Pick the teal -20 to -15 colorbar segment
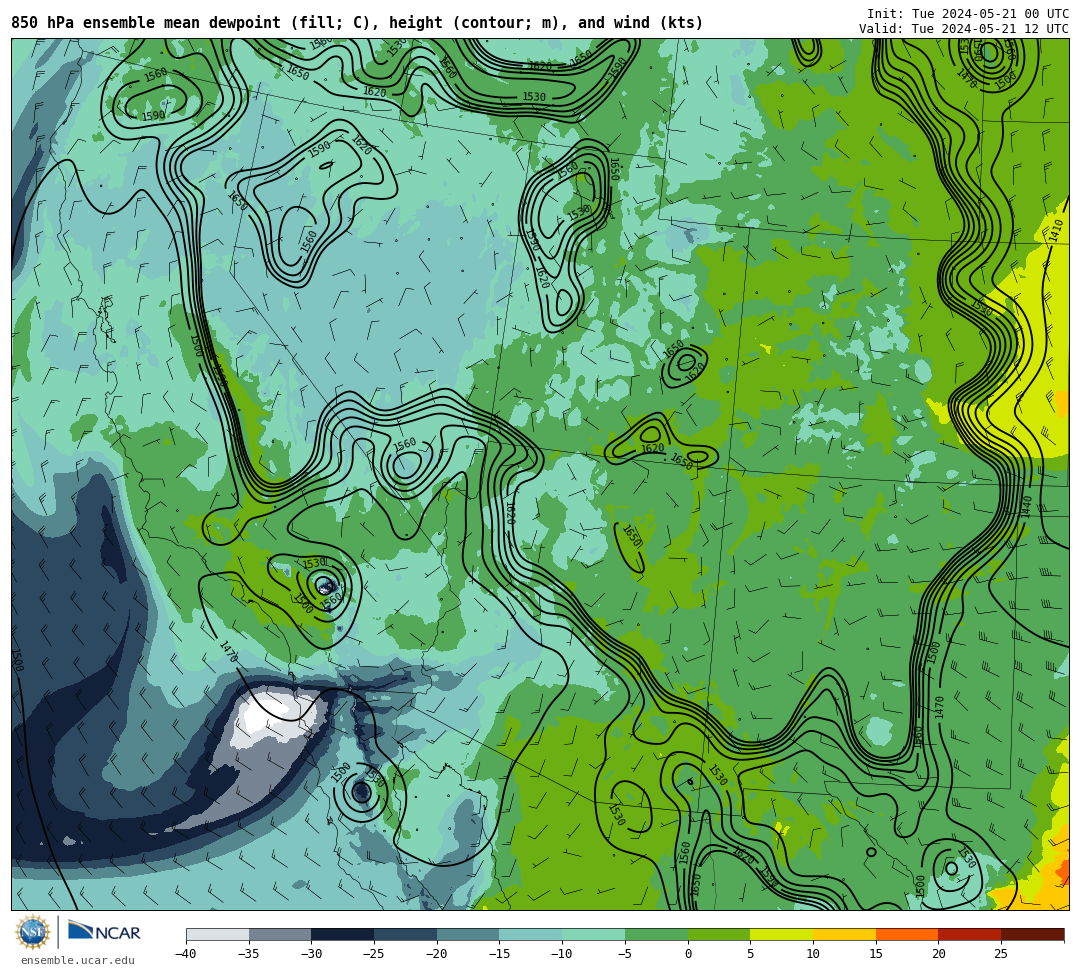 [468, 935]
